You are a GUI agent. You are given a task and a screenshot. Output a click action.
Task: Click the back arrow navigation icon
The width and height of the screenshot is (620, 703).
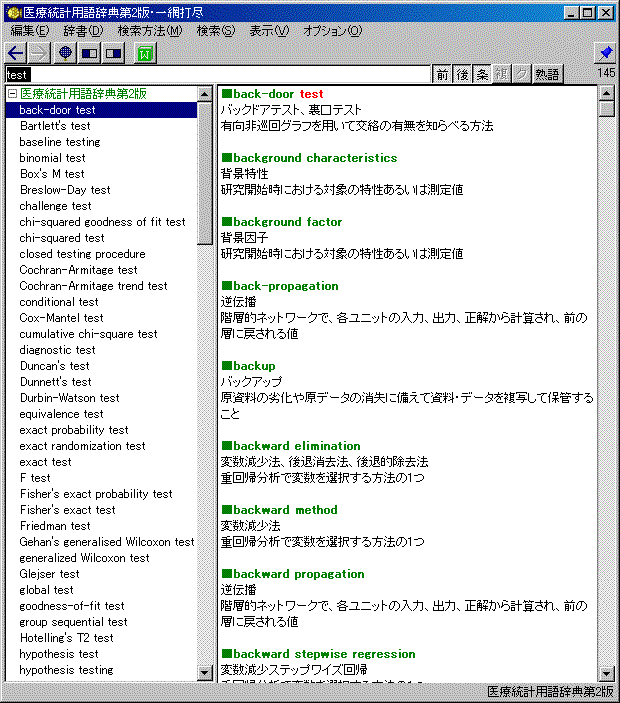[16, 53]
